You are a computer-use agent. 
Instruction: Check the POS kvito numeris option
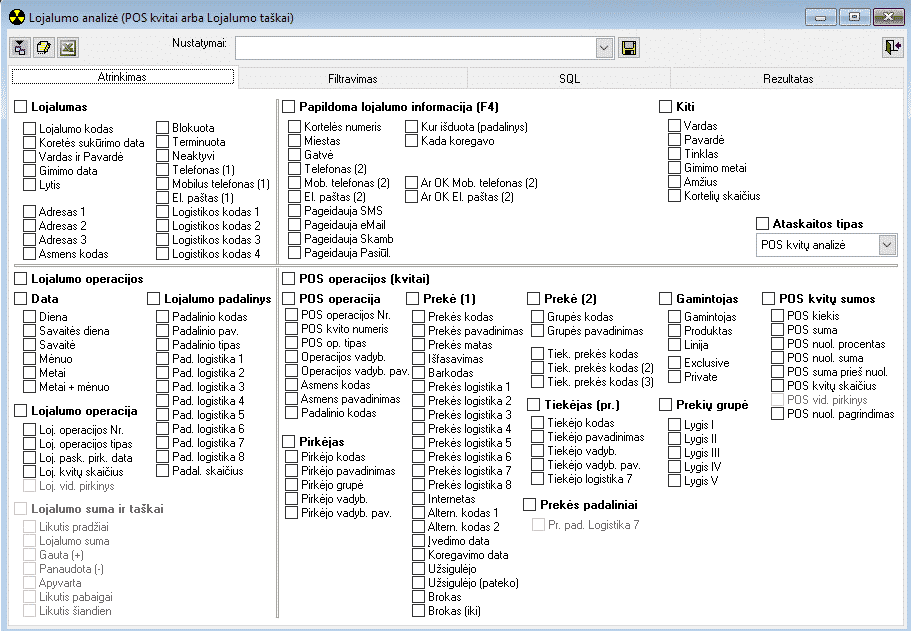click(x=292, y=329)
